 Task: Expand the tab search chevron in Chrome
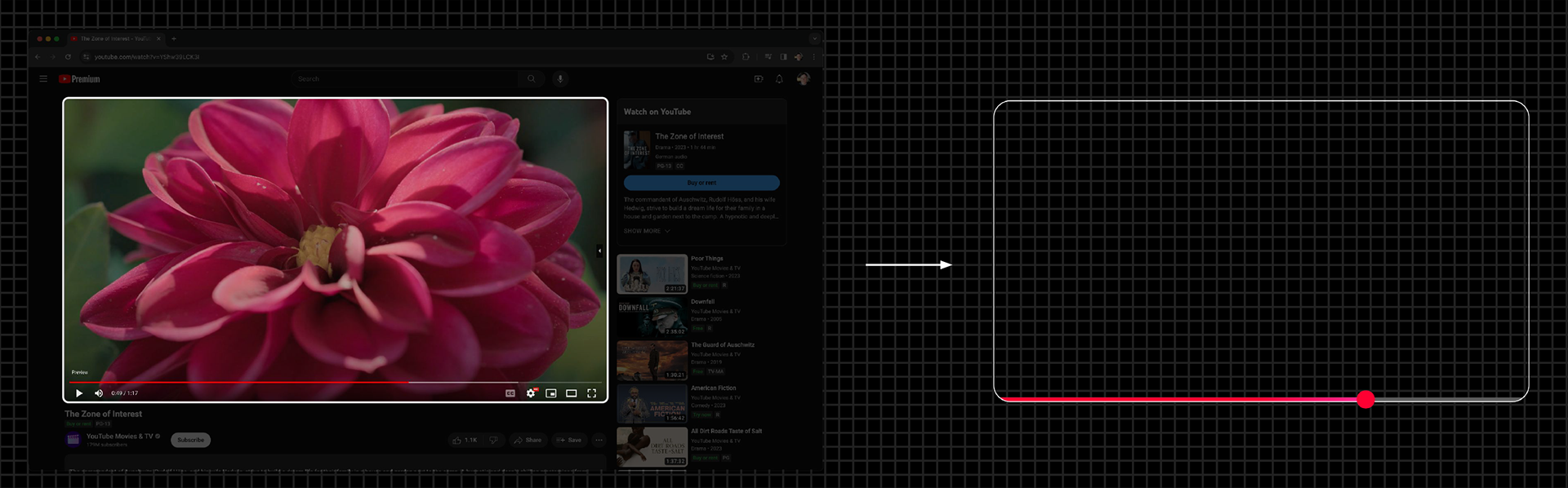coord(814,38)
